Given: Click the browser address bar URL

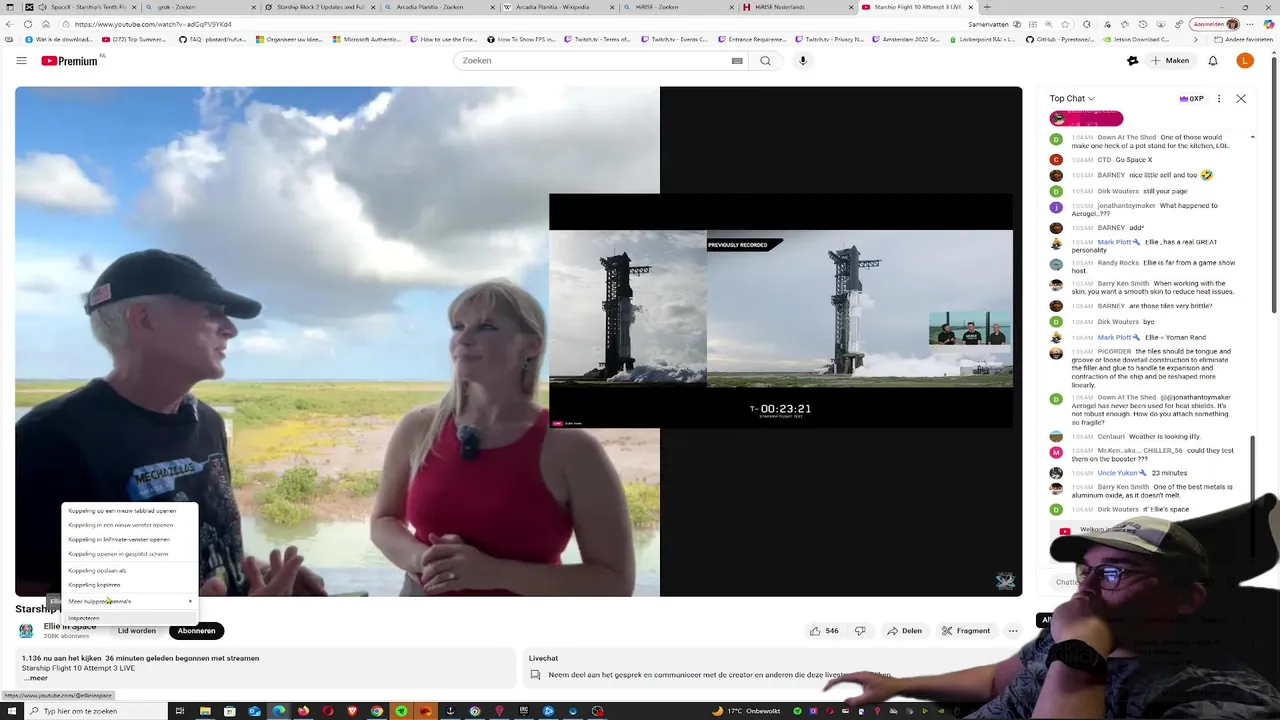Looking at the screenshot, I should coord(152,24).
